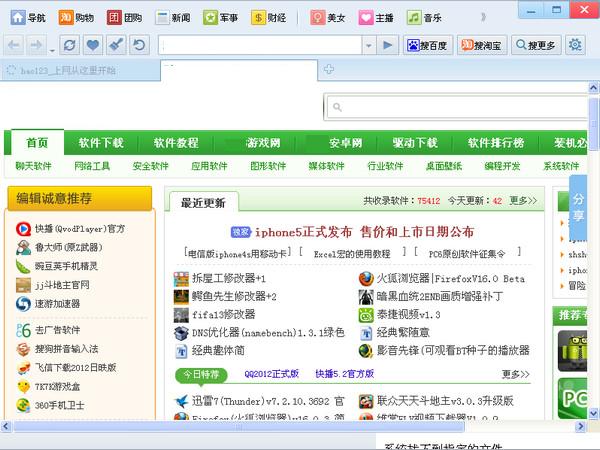
Task: Open 拆屋工修改器+1 link
Action: 229,278
